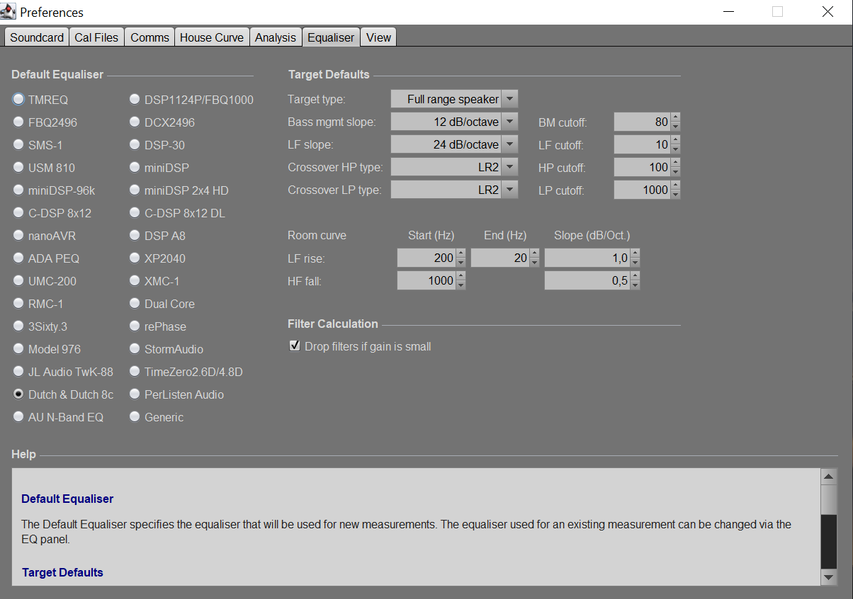
Task: Click the BM cutoff value field
Action: pos(642,122)
